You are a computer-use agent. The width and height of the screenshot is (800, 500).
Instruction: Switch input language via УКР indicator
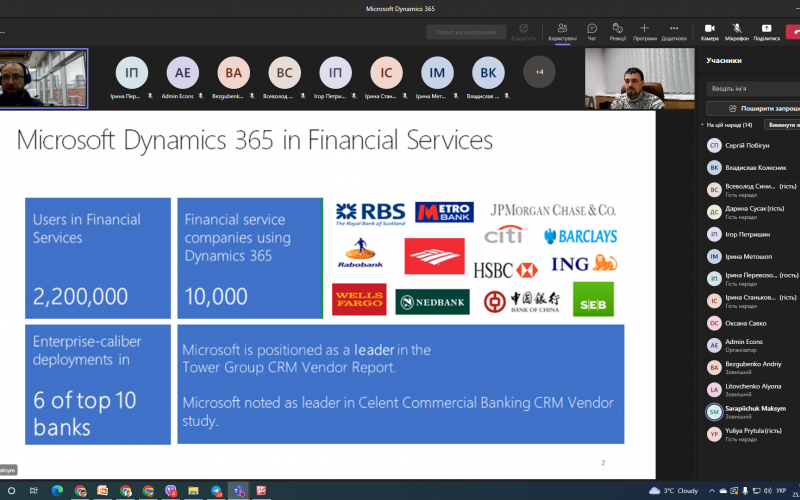pos(781,491)
